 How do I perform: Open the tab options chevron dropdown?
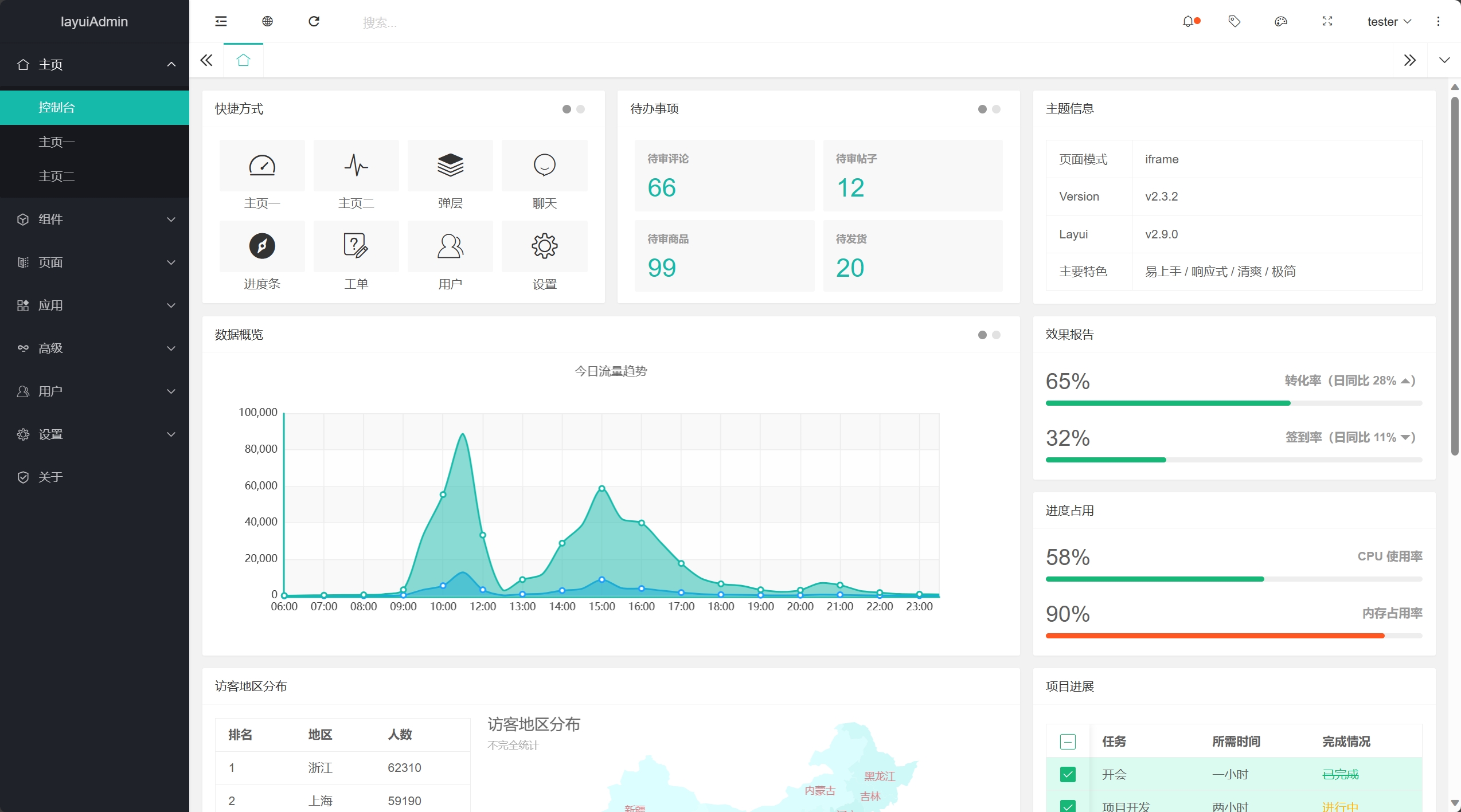[x=1444, y=60]
